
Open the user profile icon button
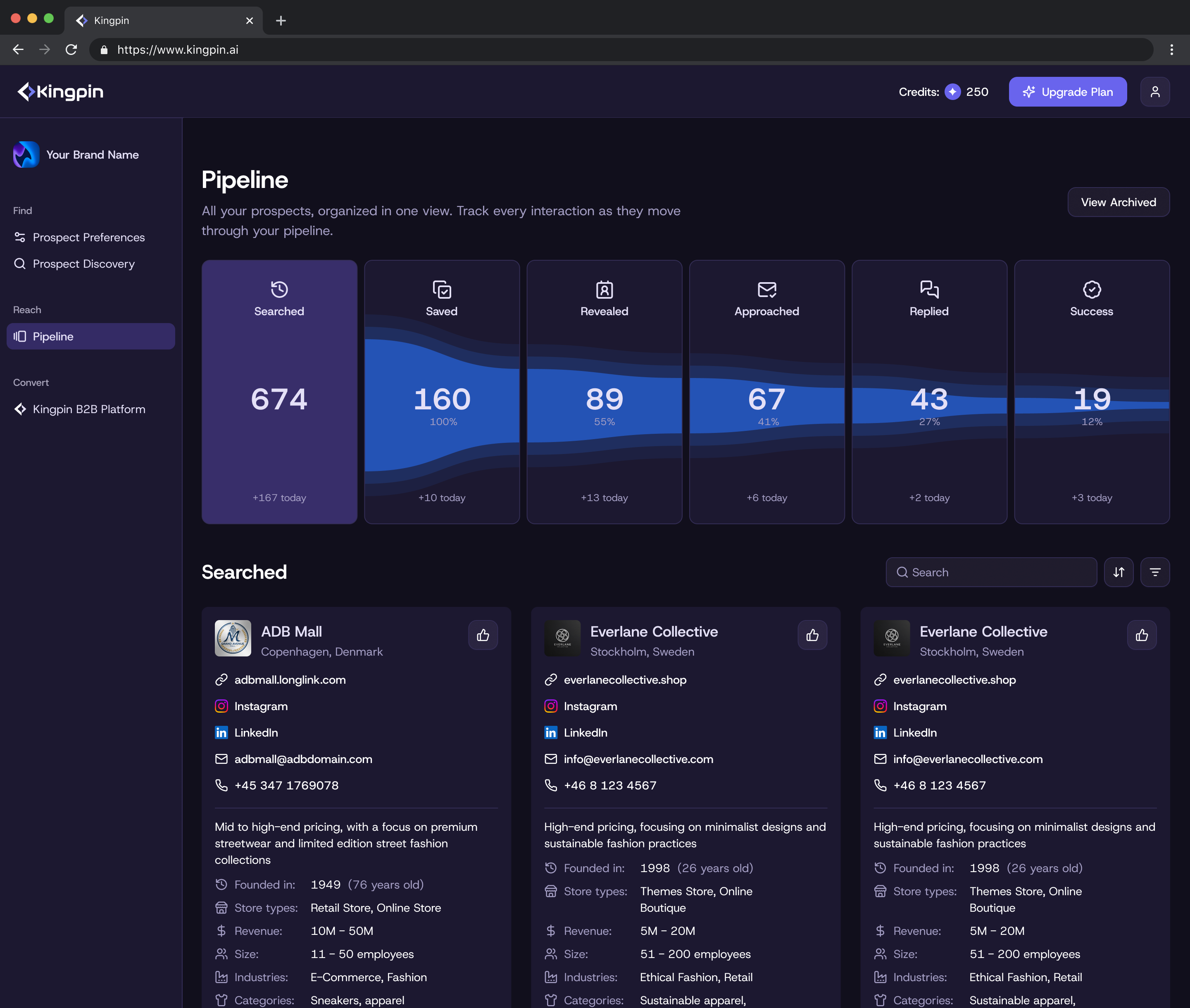click(x=1154, y=91)
